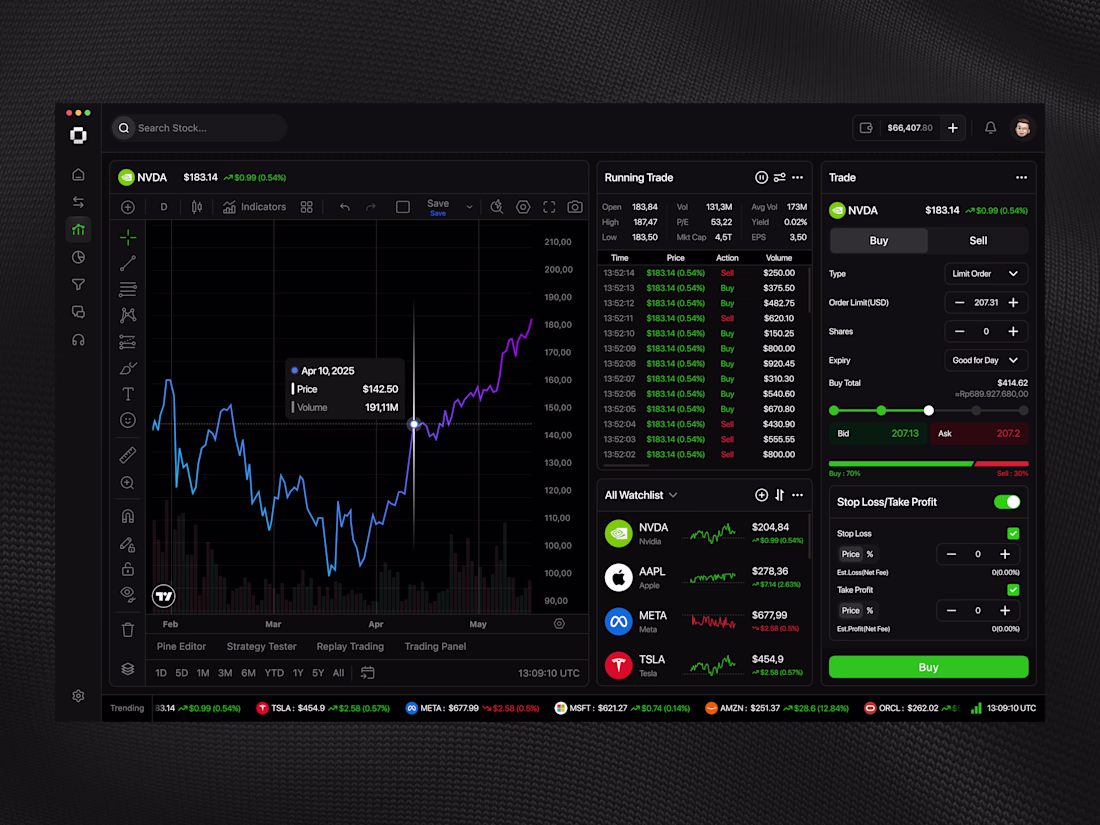Select the AAPL watchlist row
This screenshot has height=825, width=1100.
(704, 577)
